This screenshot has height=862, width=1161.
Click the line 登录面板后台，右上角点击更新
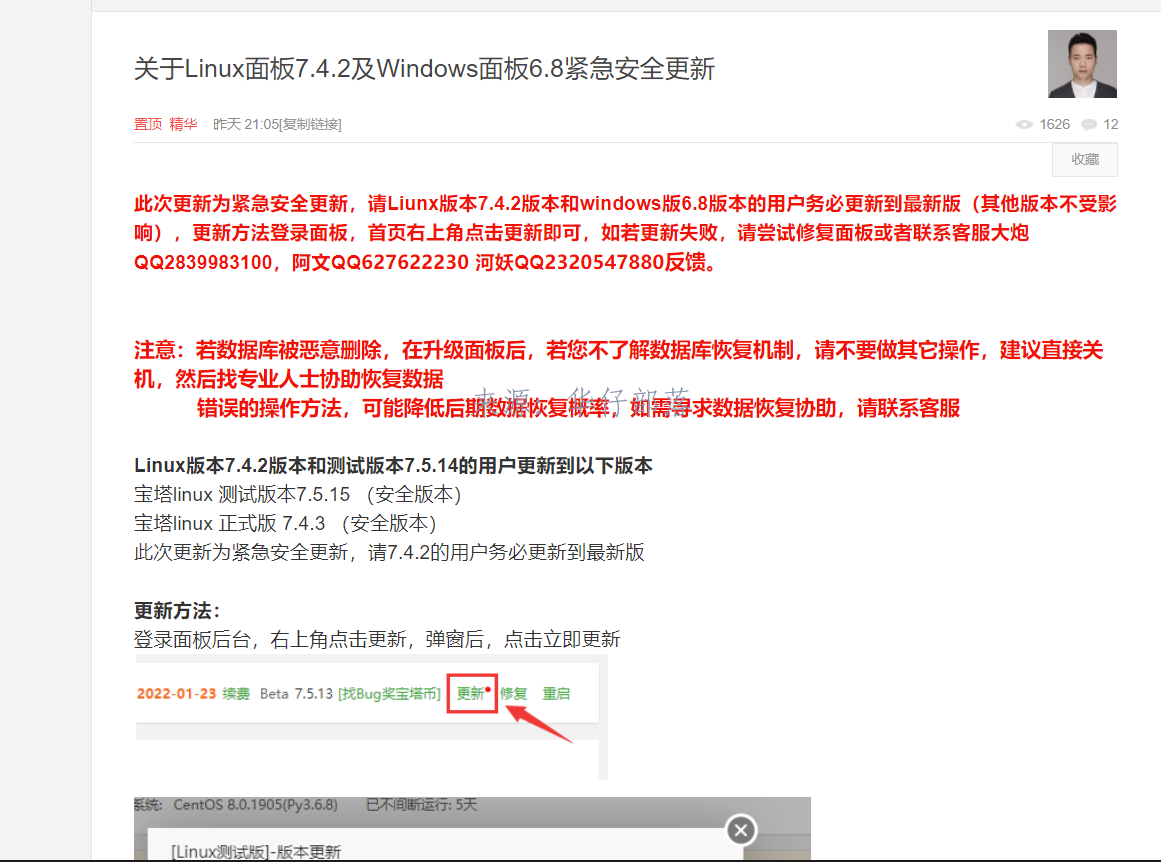377,640
